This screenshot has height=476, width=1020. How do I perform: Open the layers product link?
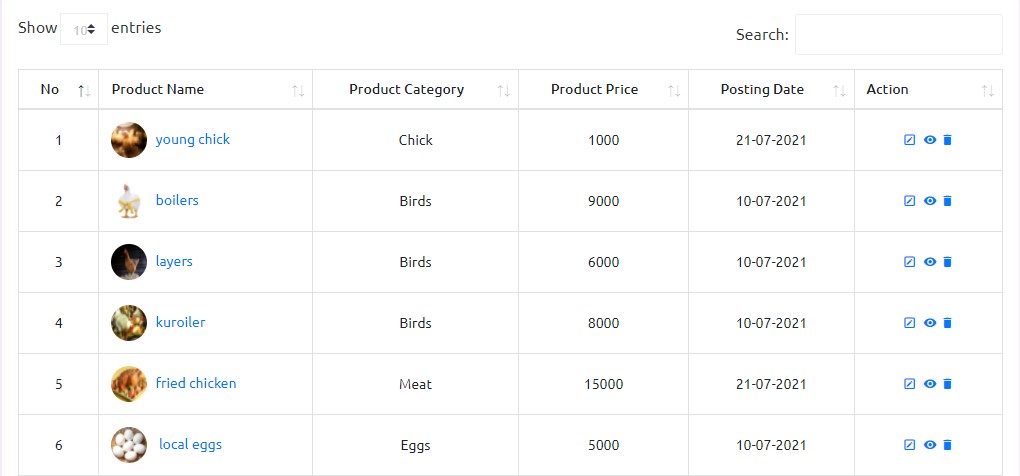click(x=174, y=261)
